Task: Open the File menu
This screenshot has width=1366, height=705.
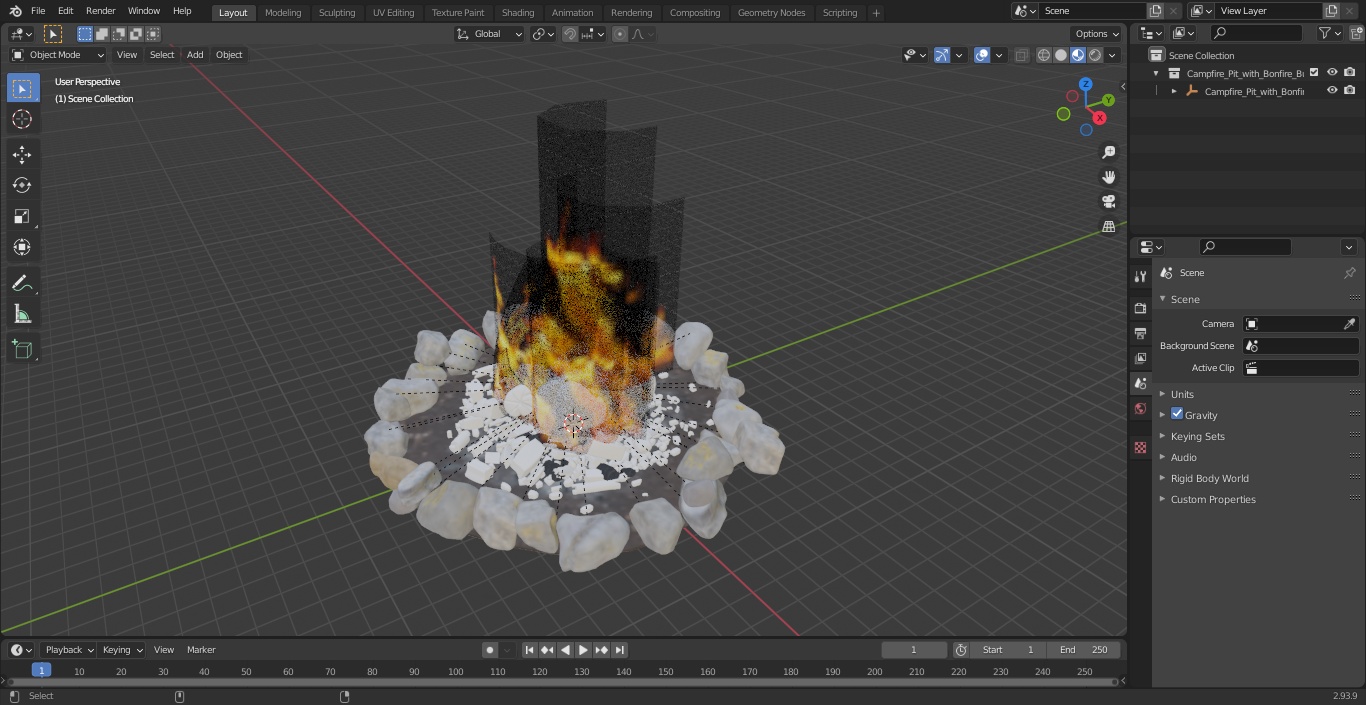Action: tap(38, 11)
